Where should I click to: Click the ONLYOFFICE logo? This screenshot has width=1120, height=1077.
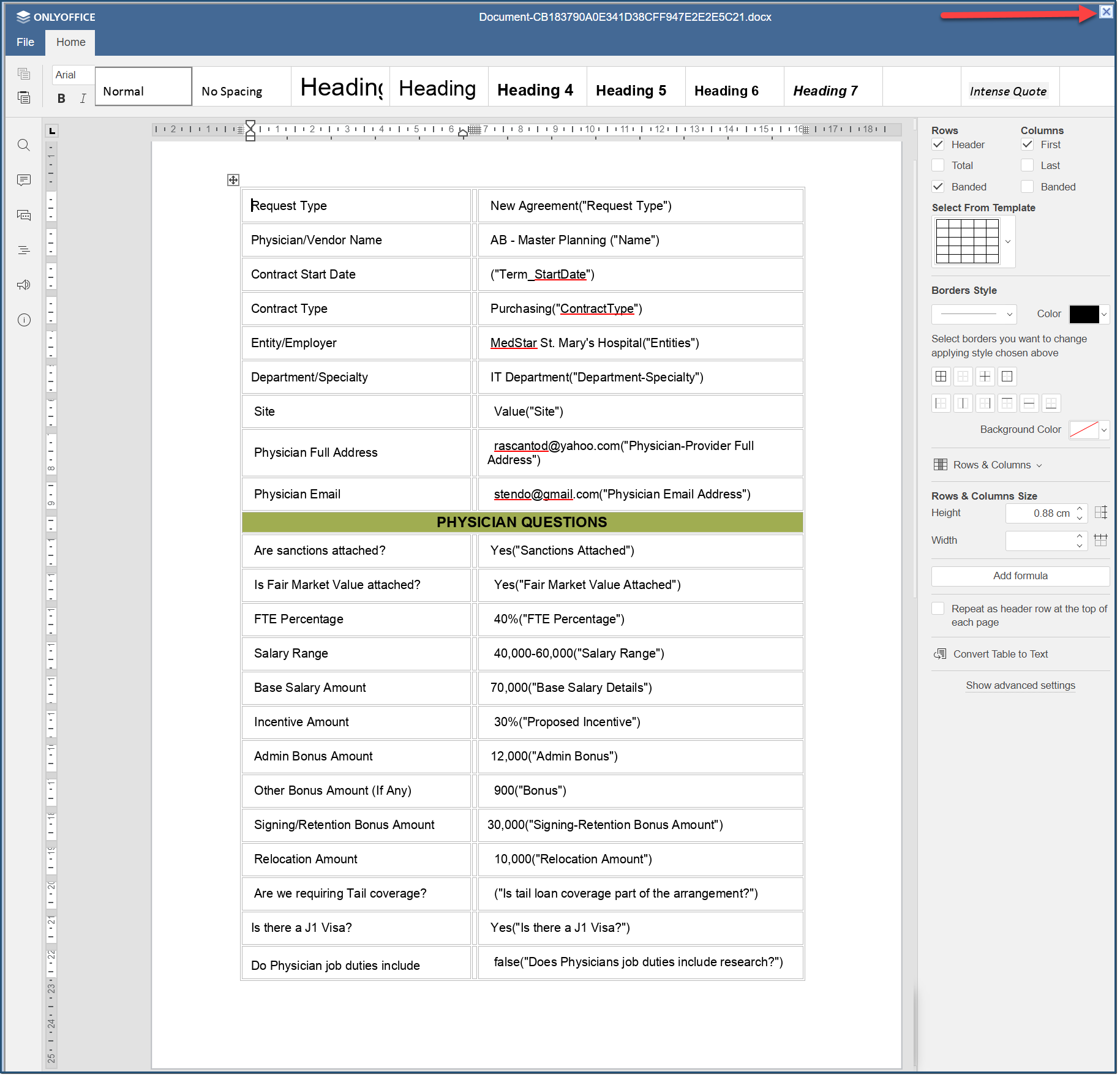pyautogui.click(x=56, y=17)
